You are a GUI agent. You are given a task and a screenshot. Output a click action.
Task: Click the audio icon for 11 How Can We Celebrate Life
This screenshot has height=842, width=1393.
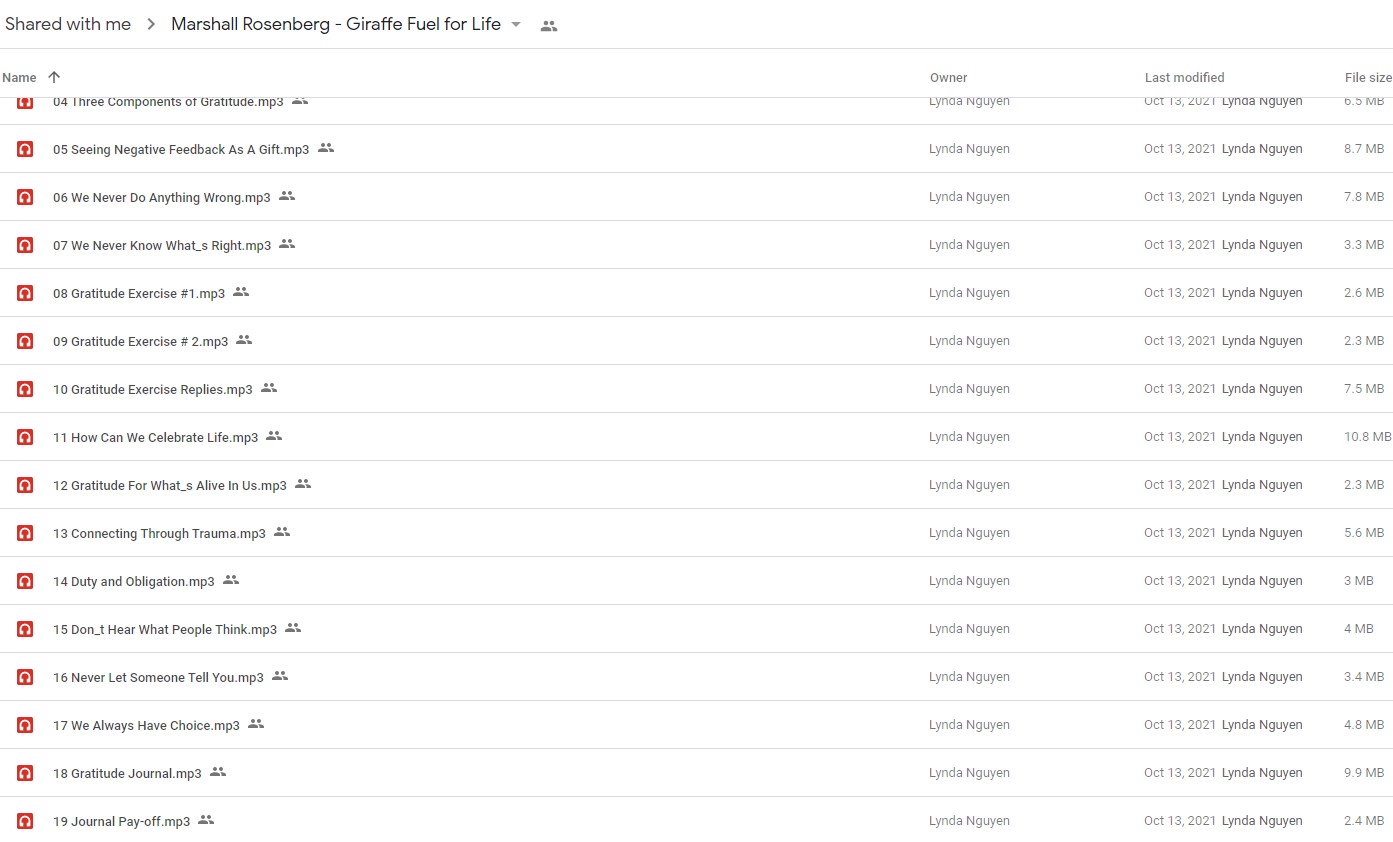click(x=25, y=437)
